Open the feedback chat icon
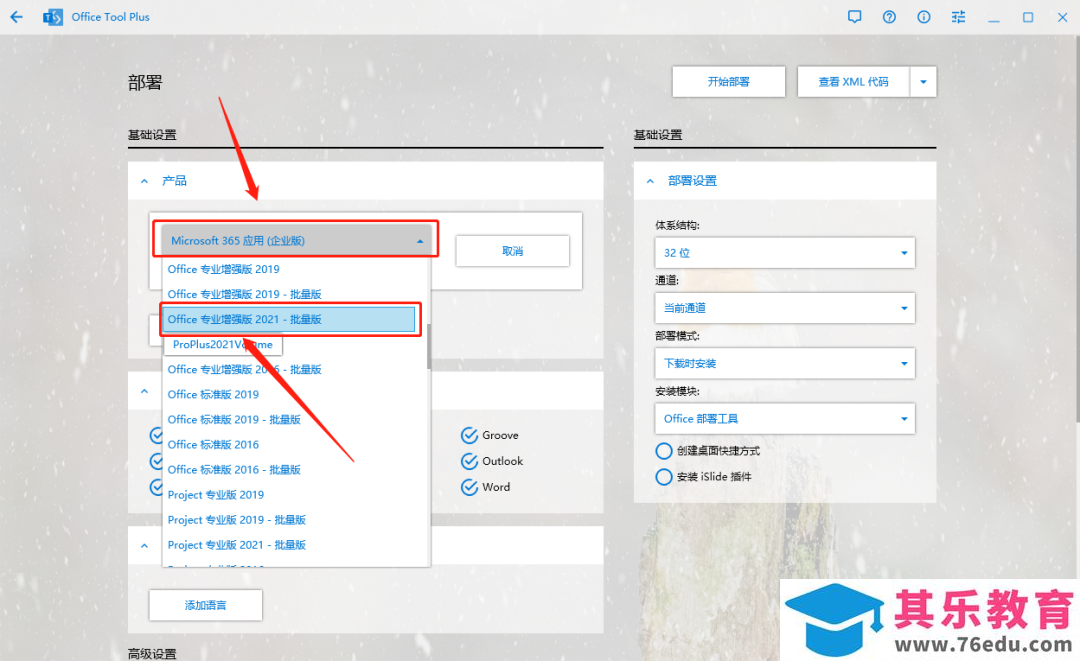This screenshot has height=661, width=1080. tap(855, 17)
